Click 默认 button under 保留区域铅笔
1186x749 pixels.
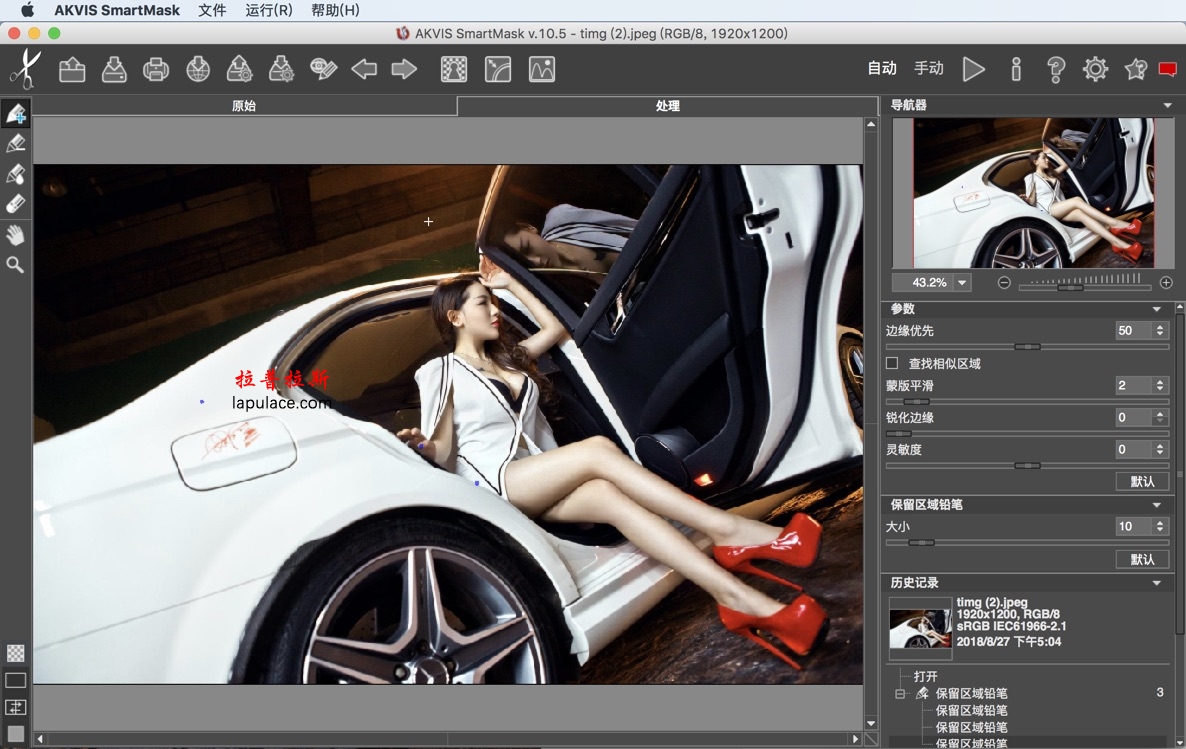pyautogui.click(x=1141, y=559)
